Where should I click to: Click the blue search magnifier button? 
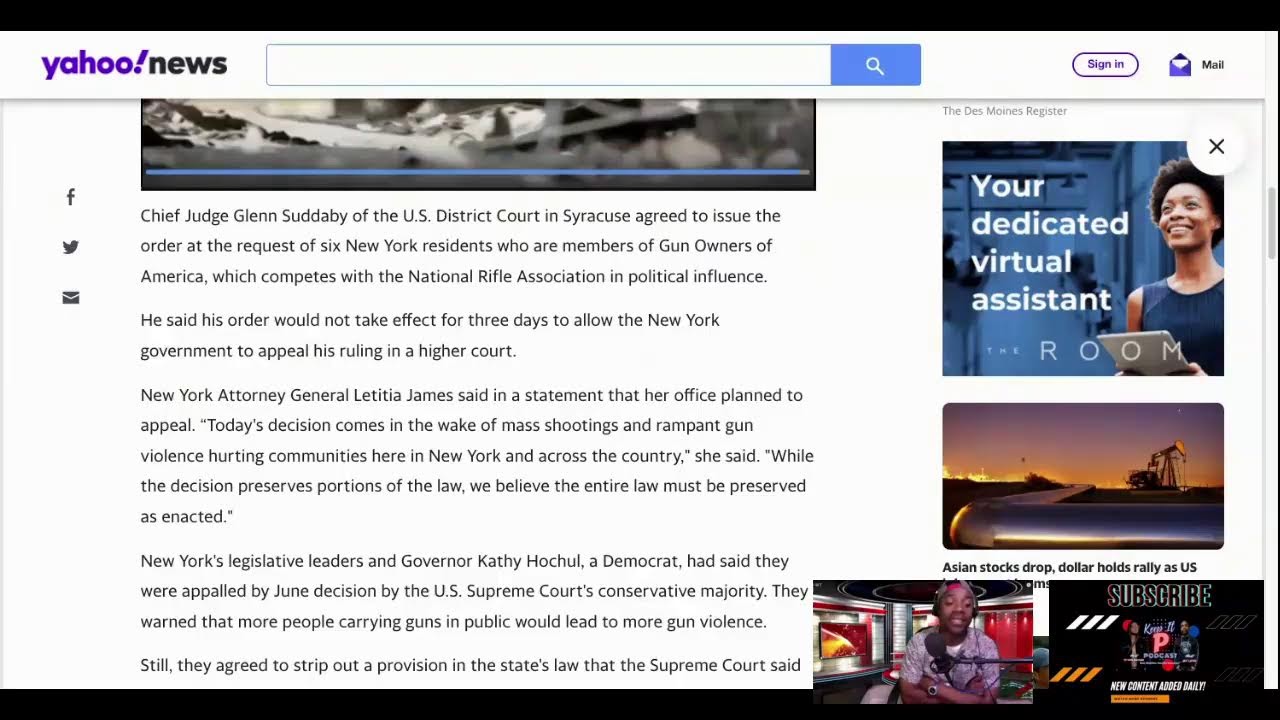click(x=875, y=65)
